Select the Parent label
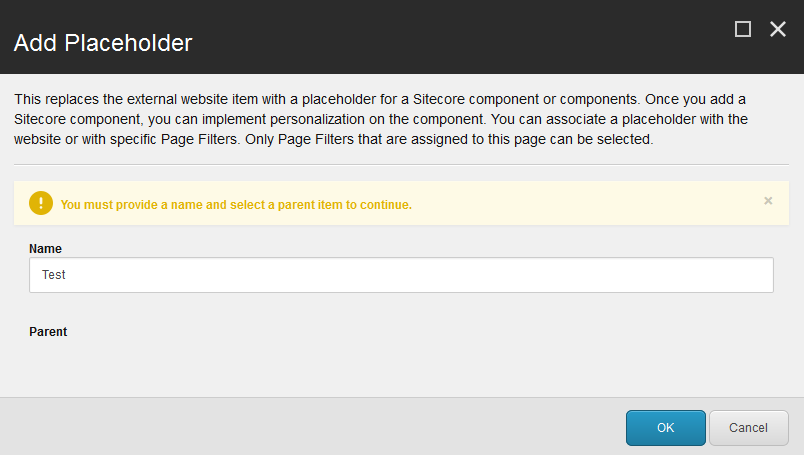Viewport: 804px width, 455px height. point(48,331)
